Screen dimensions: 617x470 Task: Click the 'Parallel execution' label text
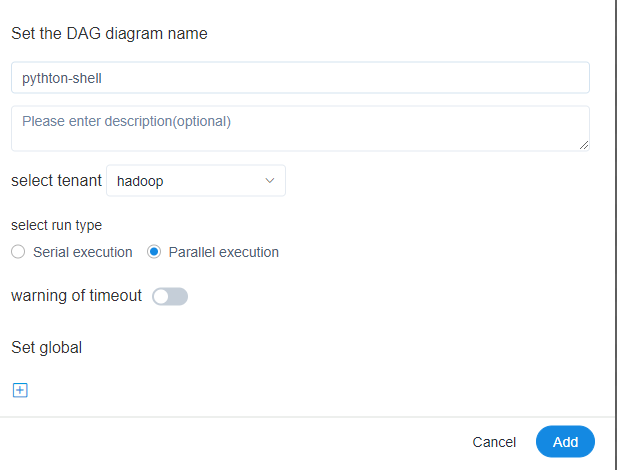click(x=224, y=252)
